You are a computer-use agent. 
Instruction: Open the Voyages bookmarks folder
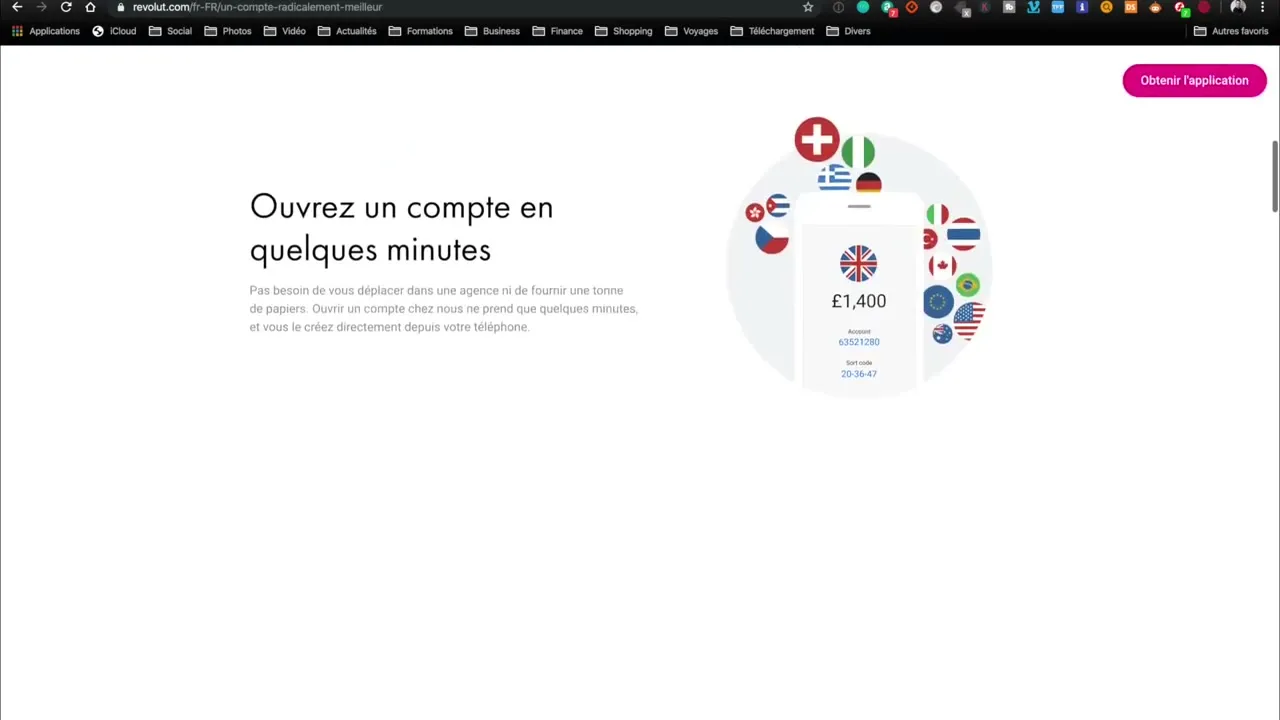(x=691, y=31)
